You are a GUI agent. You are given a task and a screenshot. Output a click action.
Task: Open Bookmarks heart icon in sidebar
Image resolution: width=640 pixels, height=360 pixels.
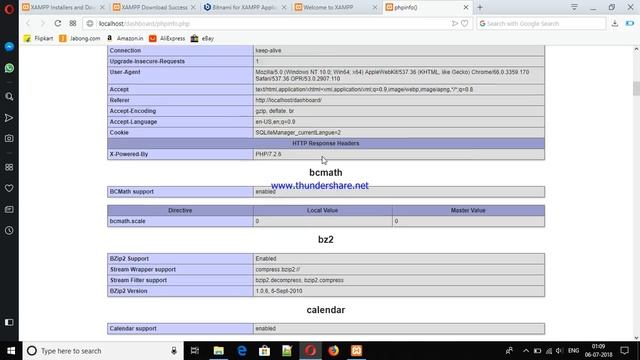(9, 188)
